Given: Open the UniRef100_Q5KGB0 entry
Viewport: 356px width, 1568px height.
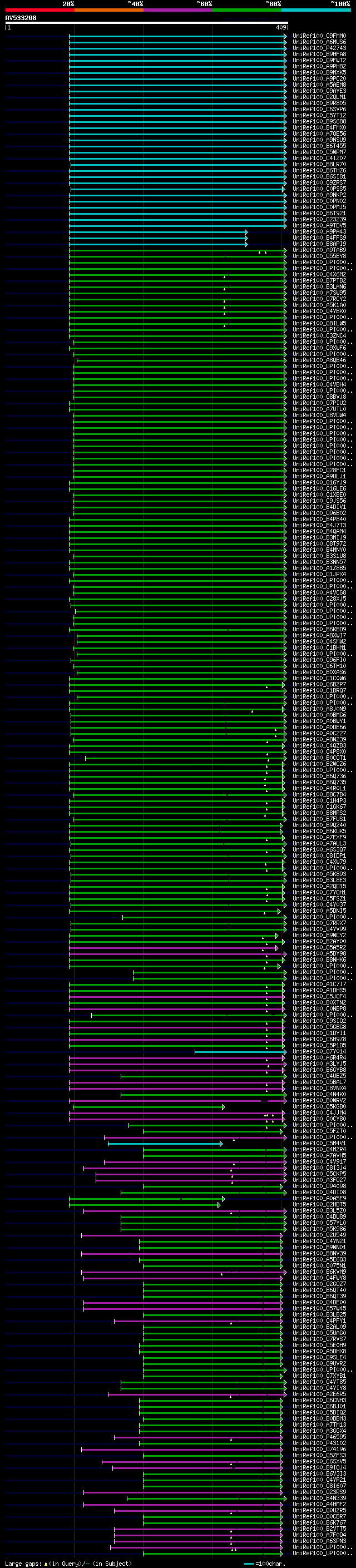Looking at the screenshot, I should [x=319, y=1106].
